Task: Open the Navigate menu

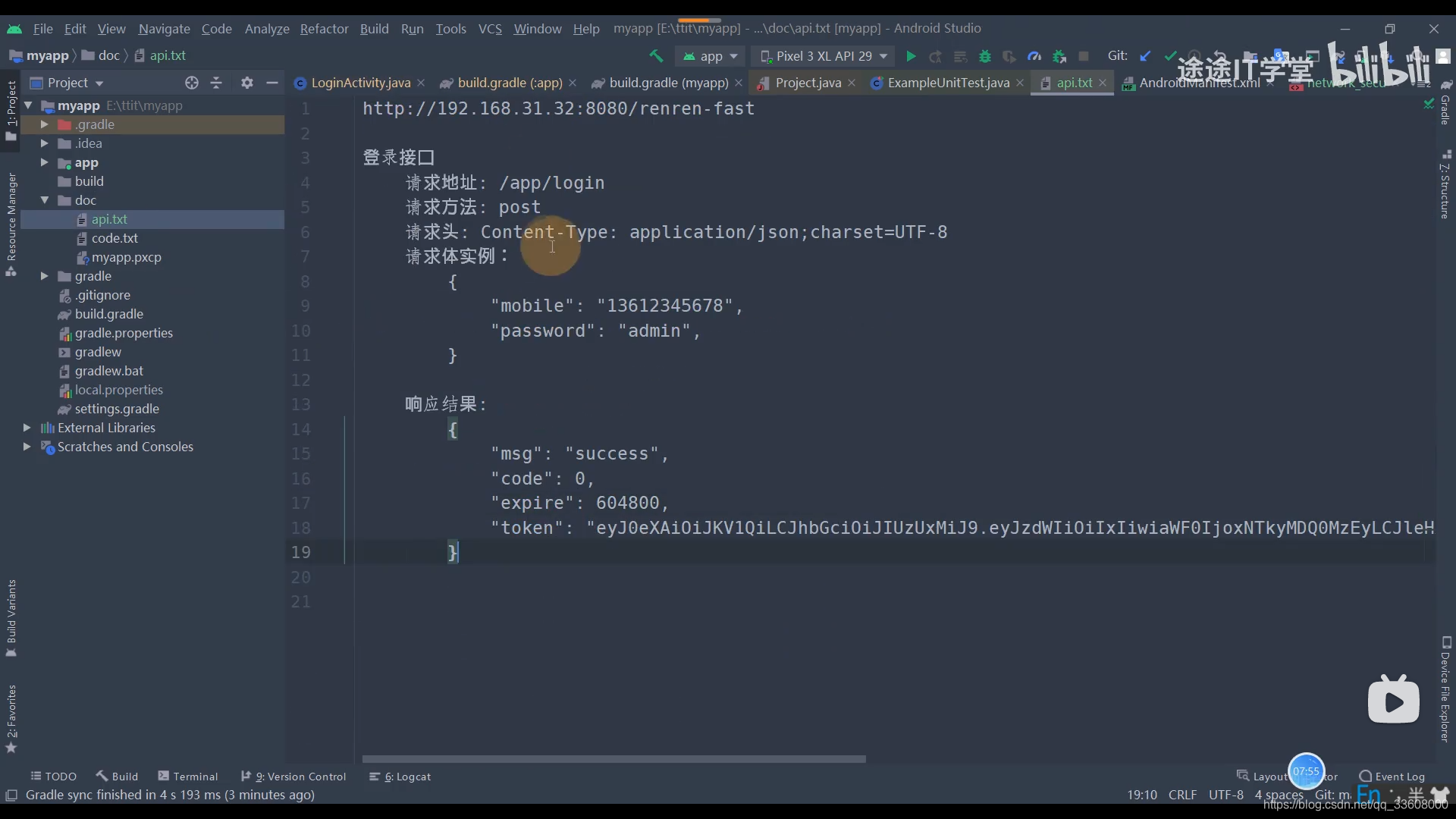Action: tap(164, 29)
